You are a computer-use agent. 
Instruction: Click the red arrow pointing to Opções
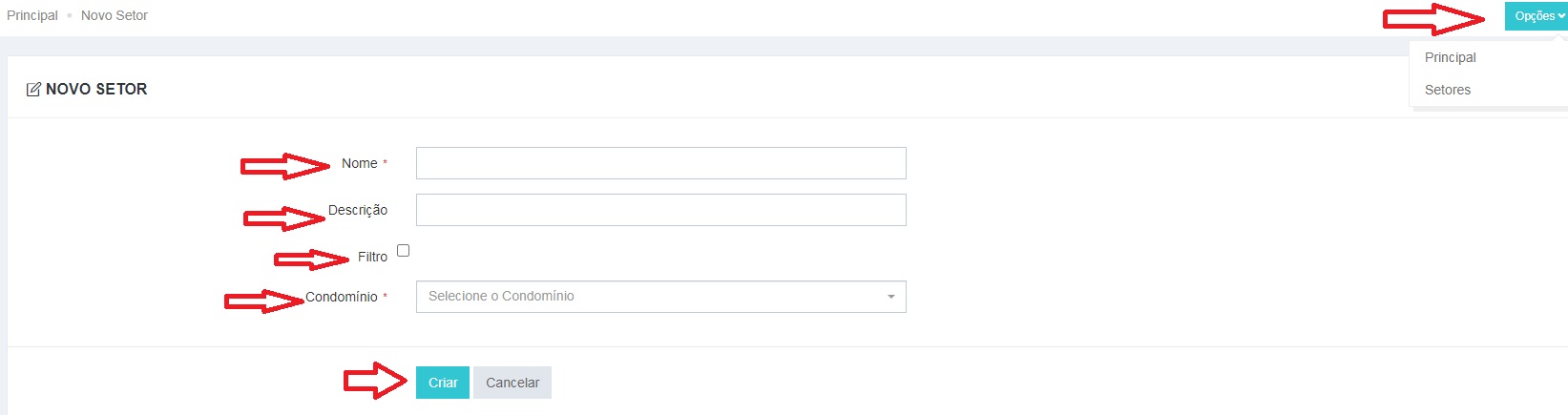pyautogui.click(x=1434, y=18)
